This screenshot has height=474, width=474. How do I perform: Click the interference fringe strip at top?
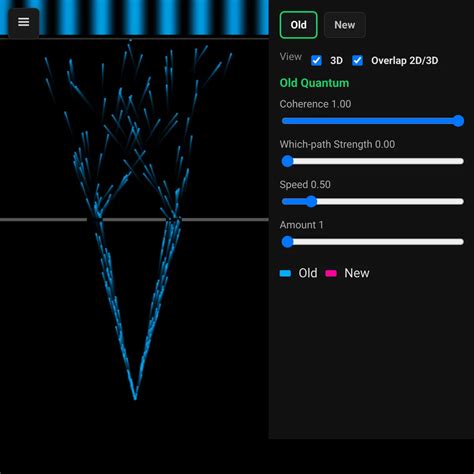point(134,17)
